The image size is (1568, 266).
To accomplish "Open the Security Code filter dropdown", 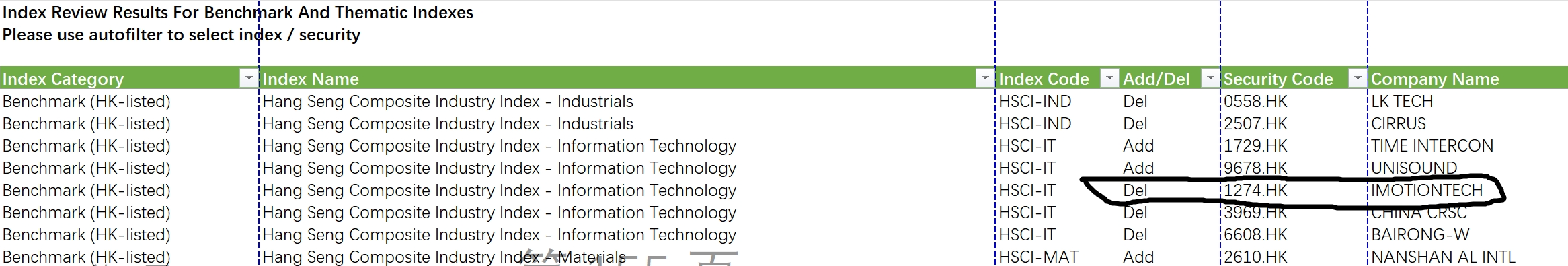I will pyautogui.click(x=1358, y=79).
